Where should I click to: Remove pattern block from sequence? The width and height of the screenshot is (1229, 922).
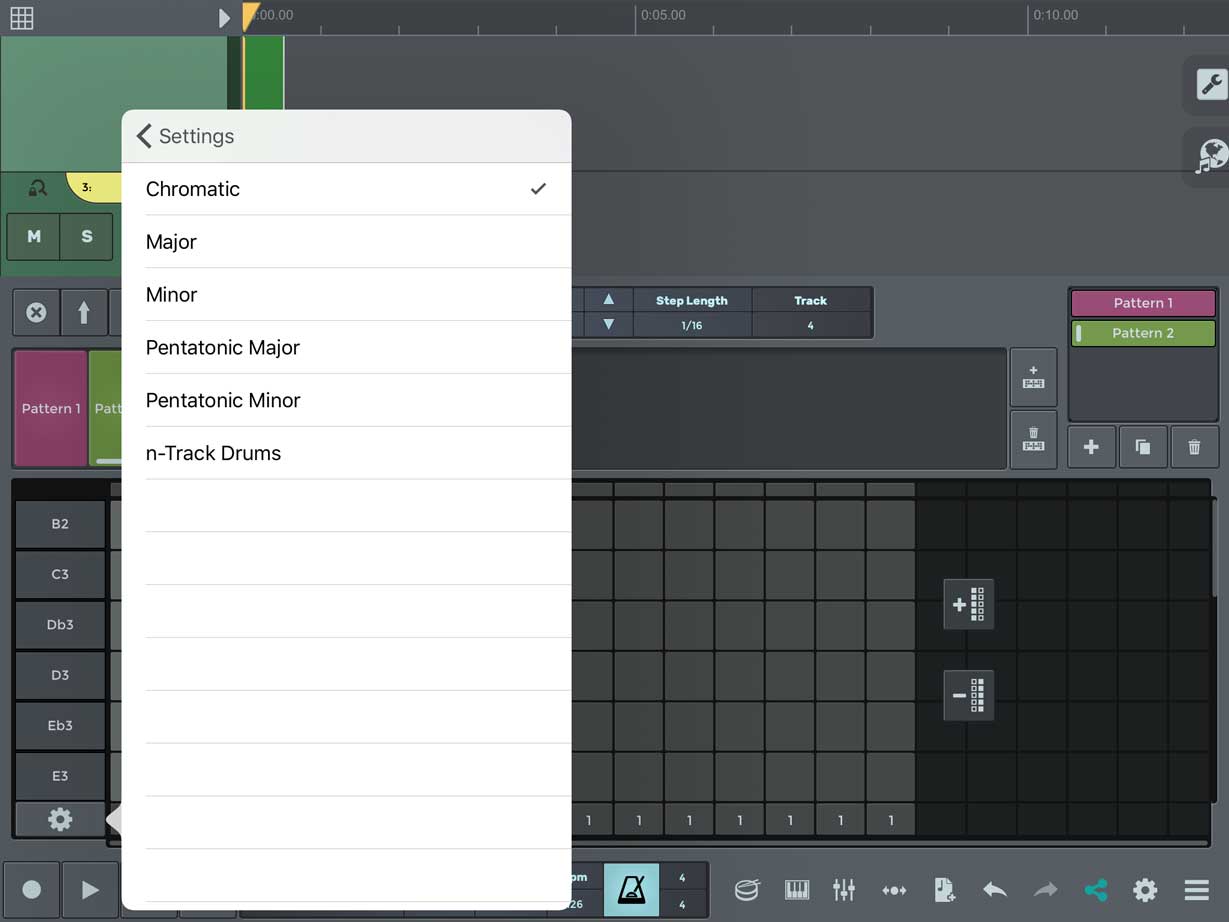[x=1033, y=439]
